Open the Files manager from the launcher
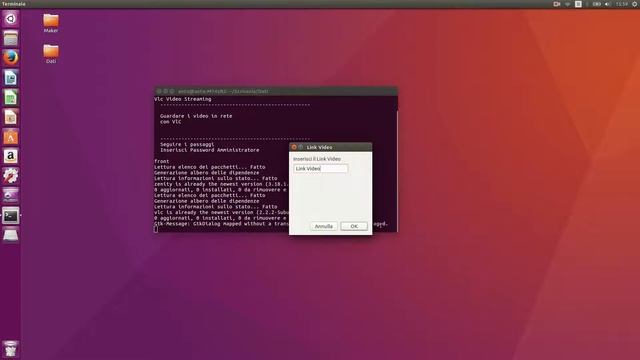Viewport: 640px width, 360px height. (11, 38)
